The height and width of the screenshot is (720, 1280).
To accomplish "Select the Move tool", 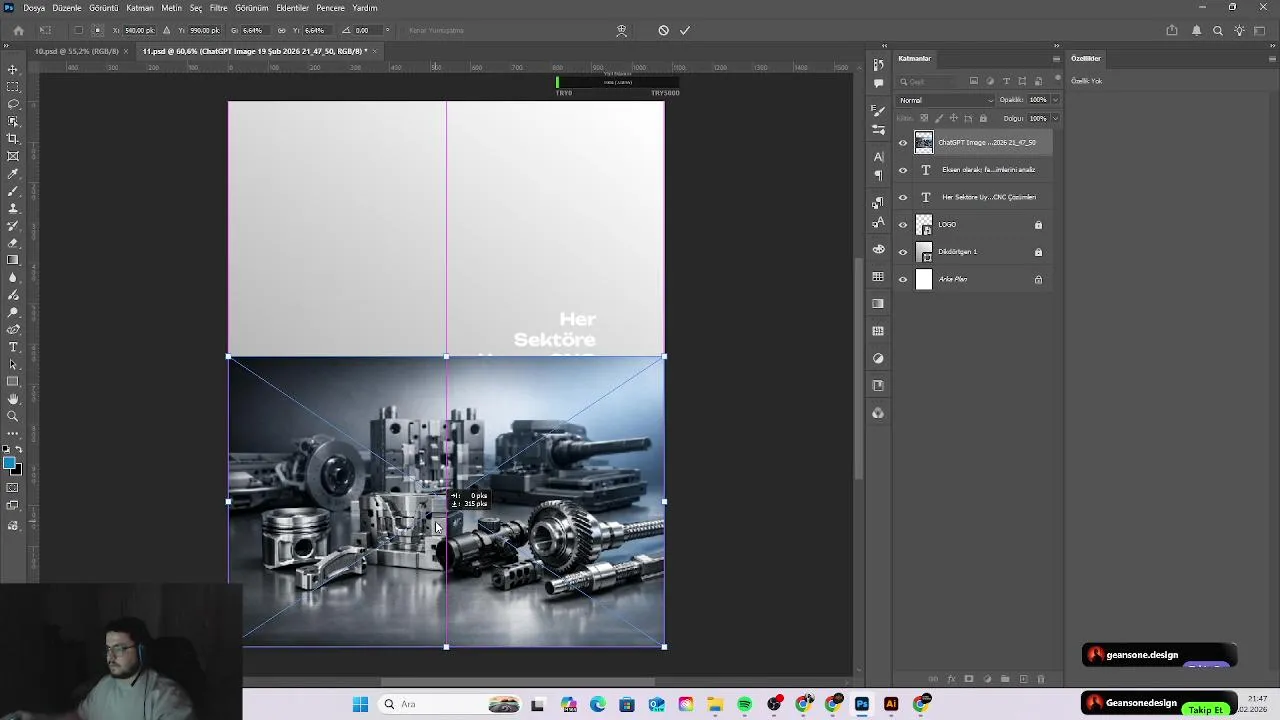I will tap(13, 70).
